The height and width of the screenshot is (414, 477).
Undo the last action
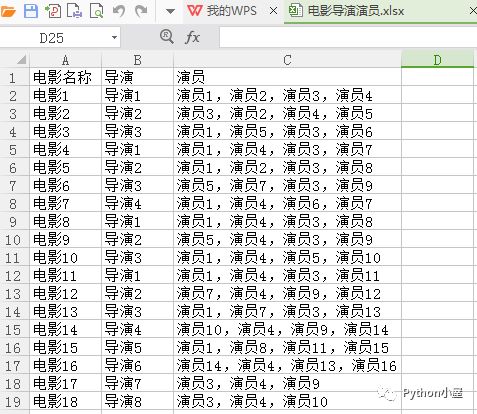pos(119,11)
